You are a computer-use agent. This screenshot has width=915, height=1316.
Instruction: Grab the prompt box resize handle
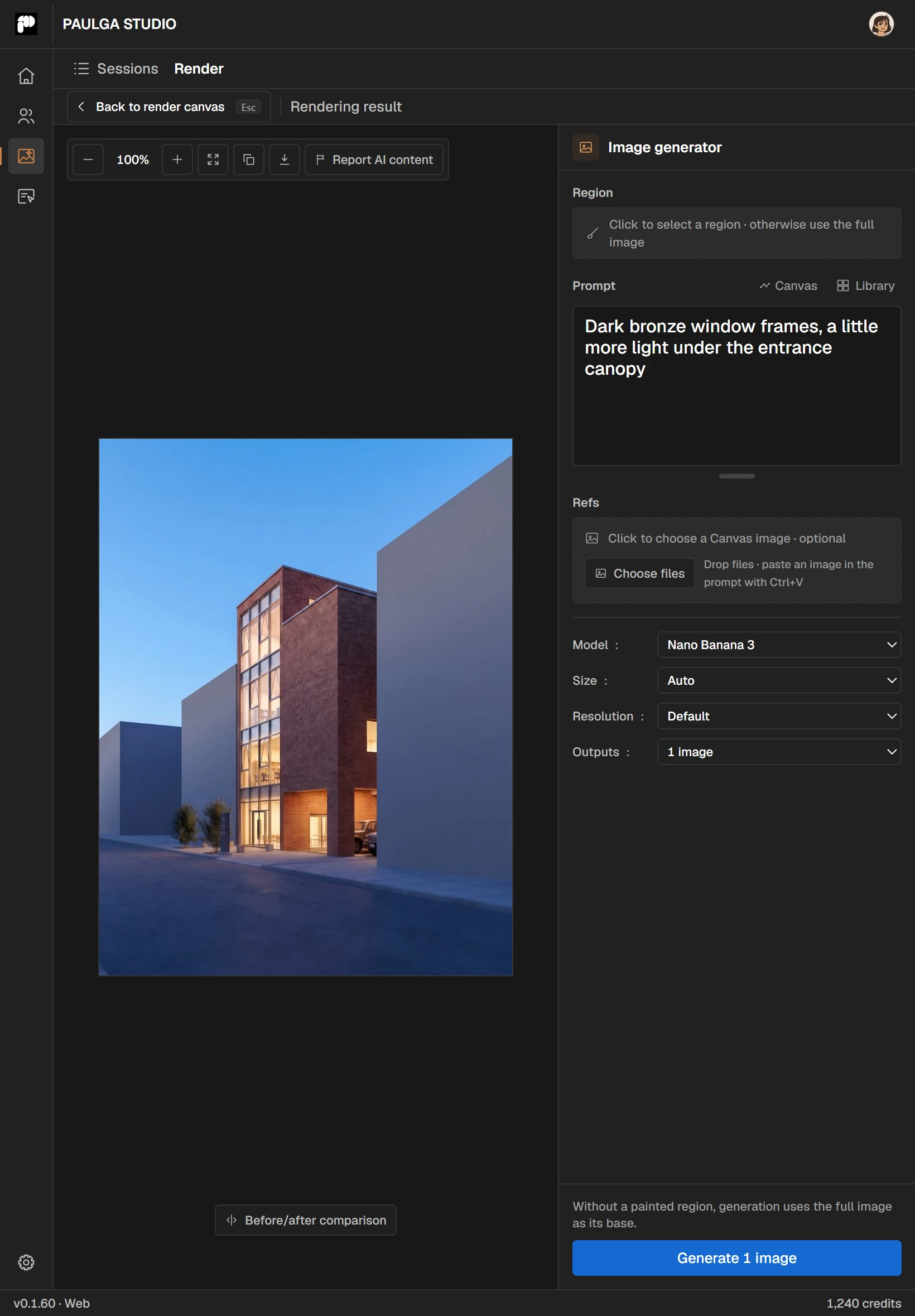pyautogui.click(x=736, y=476)
